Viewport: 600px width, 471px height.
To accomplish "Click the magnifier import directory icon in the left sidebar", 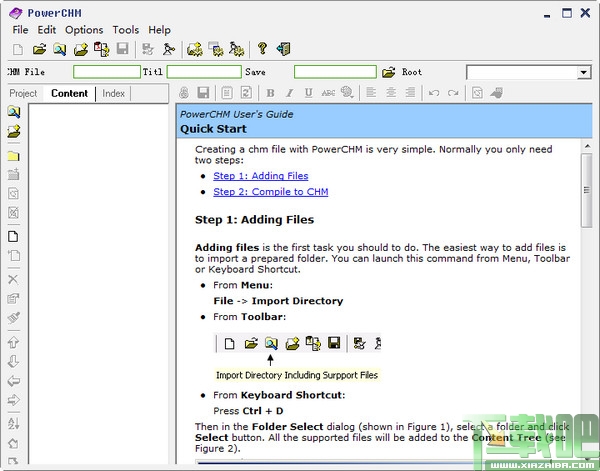I will click(x=14, y=112).
